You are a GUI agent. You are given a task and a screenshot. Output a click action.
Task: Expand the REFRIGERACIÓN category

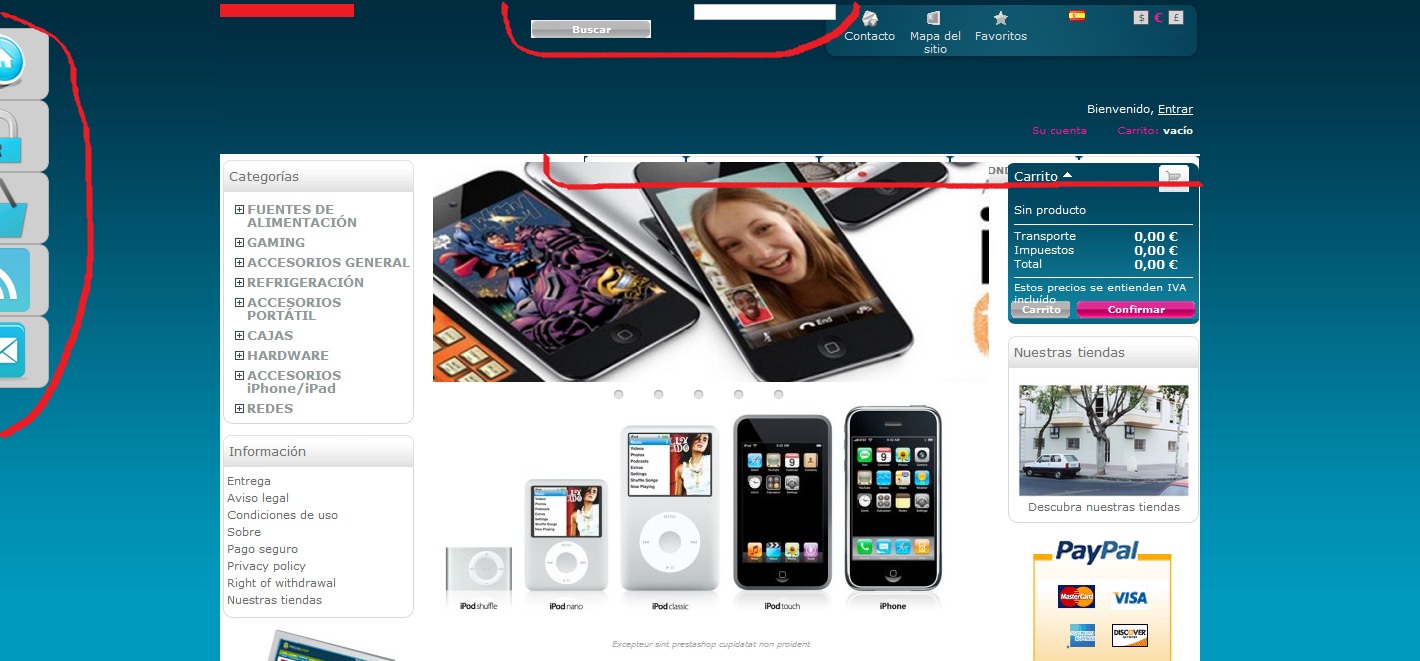pos(239,282)
